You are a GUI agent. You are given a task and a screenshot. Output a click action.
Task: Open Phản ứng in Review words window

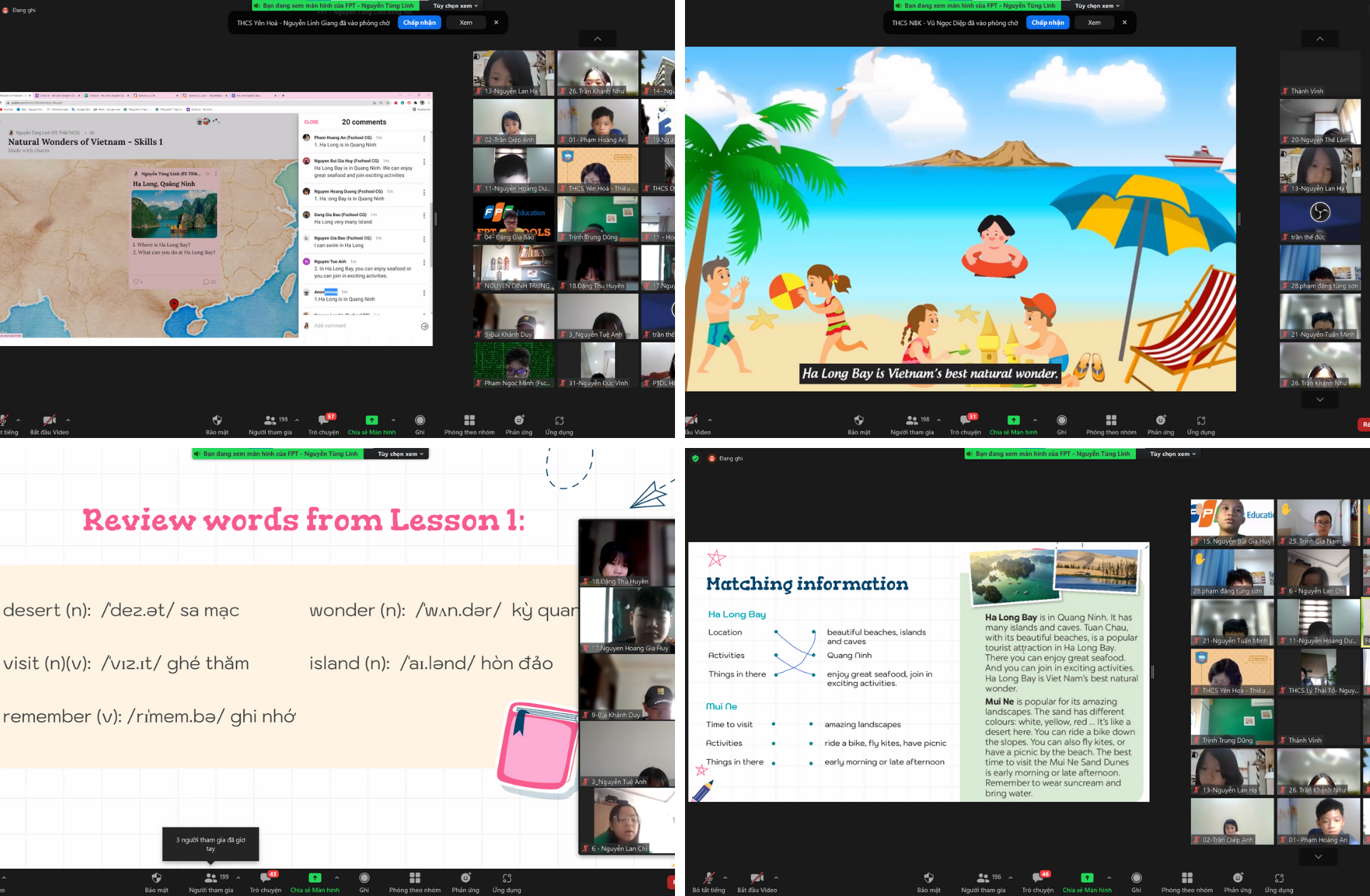(465, 882)
